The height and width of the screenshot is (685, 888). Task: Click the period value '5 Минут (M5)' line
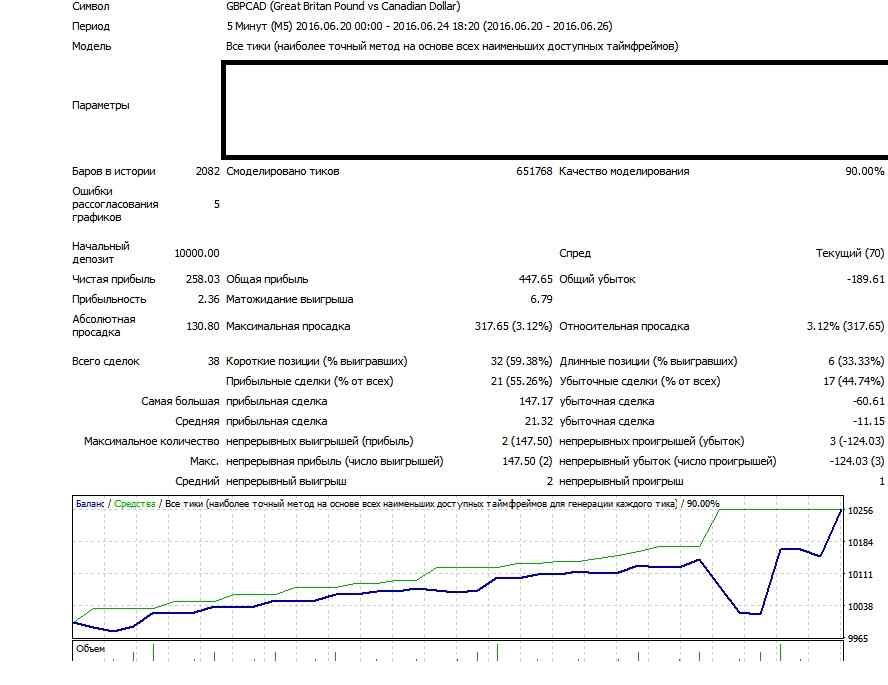point(419,26)
